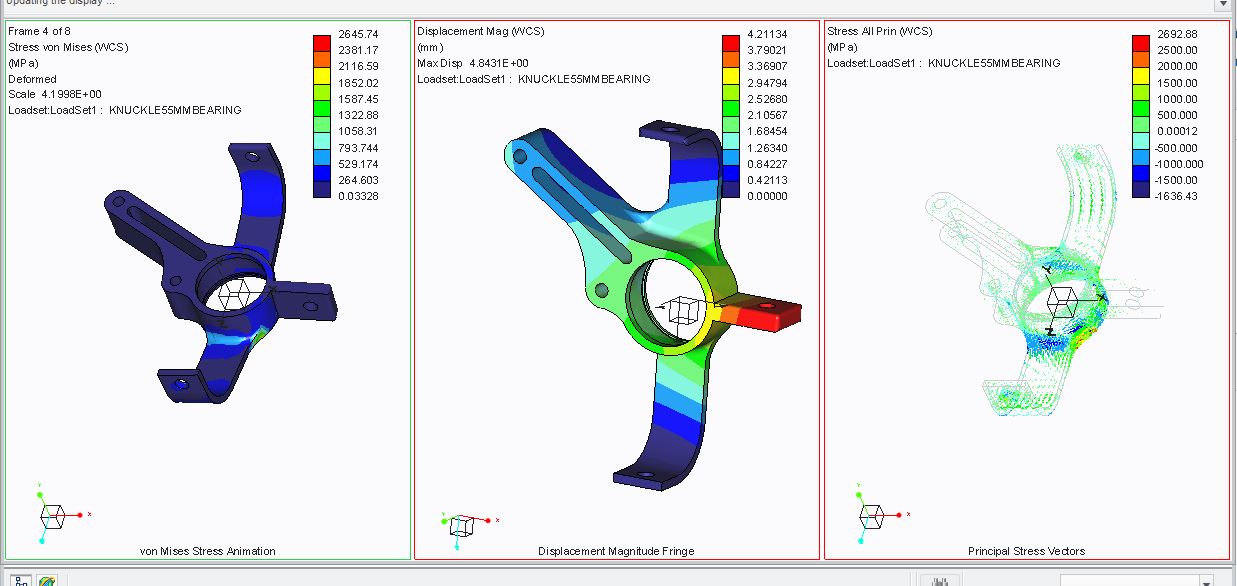Image resolution: width=1237 pixels, height=586 pixels.
Task: Click the 'Max Disp 4.8431E+00' value
Action: tap(473, 63)
